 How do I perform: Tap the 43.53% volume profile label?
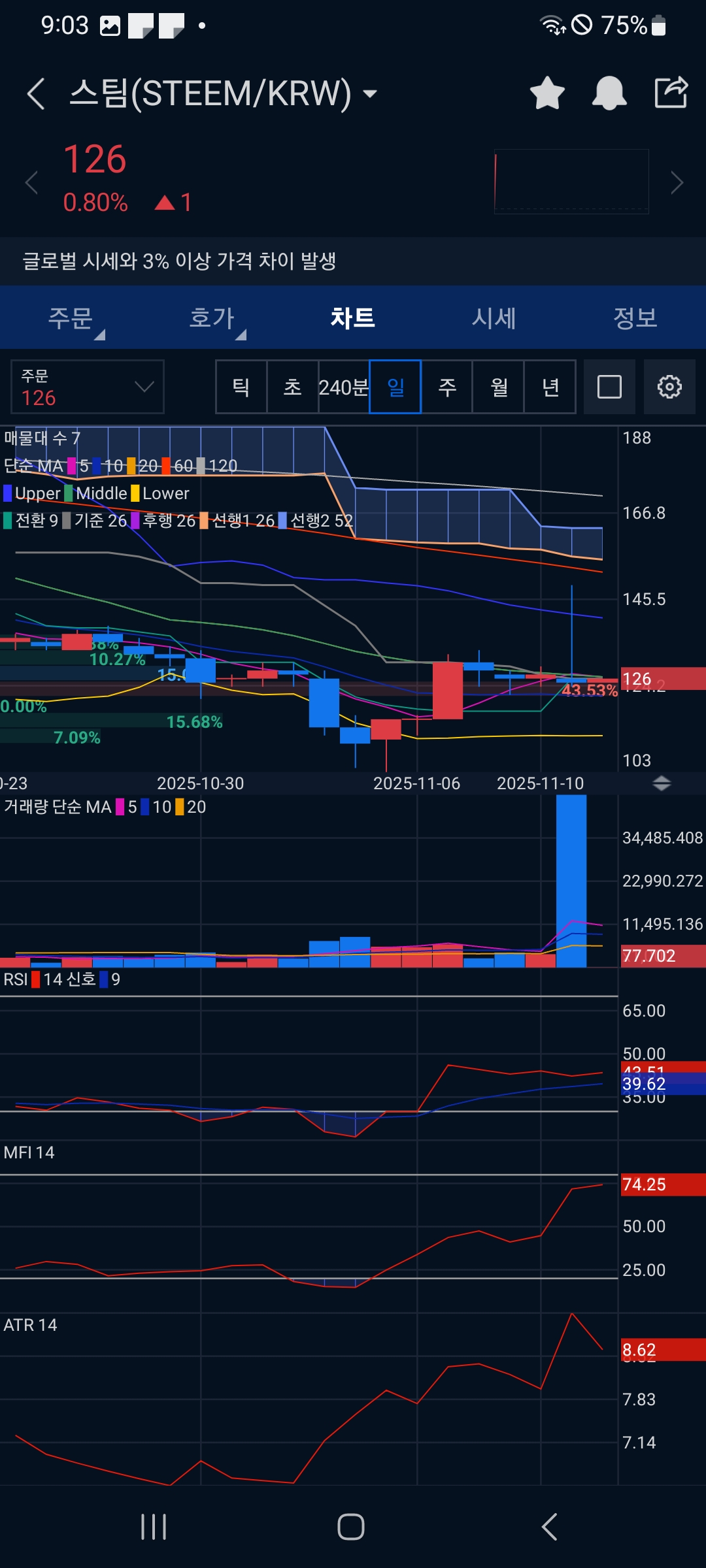coord(590,690)
